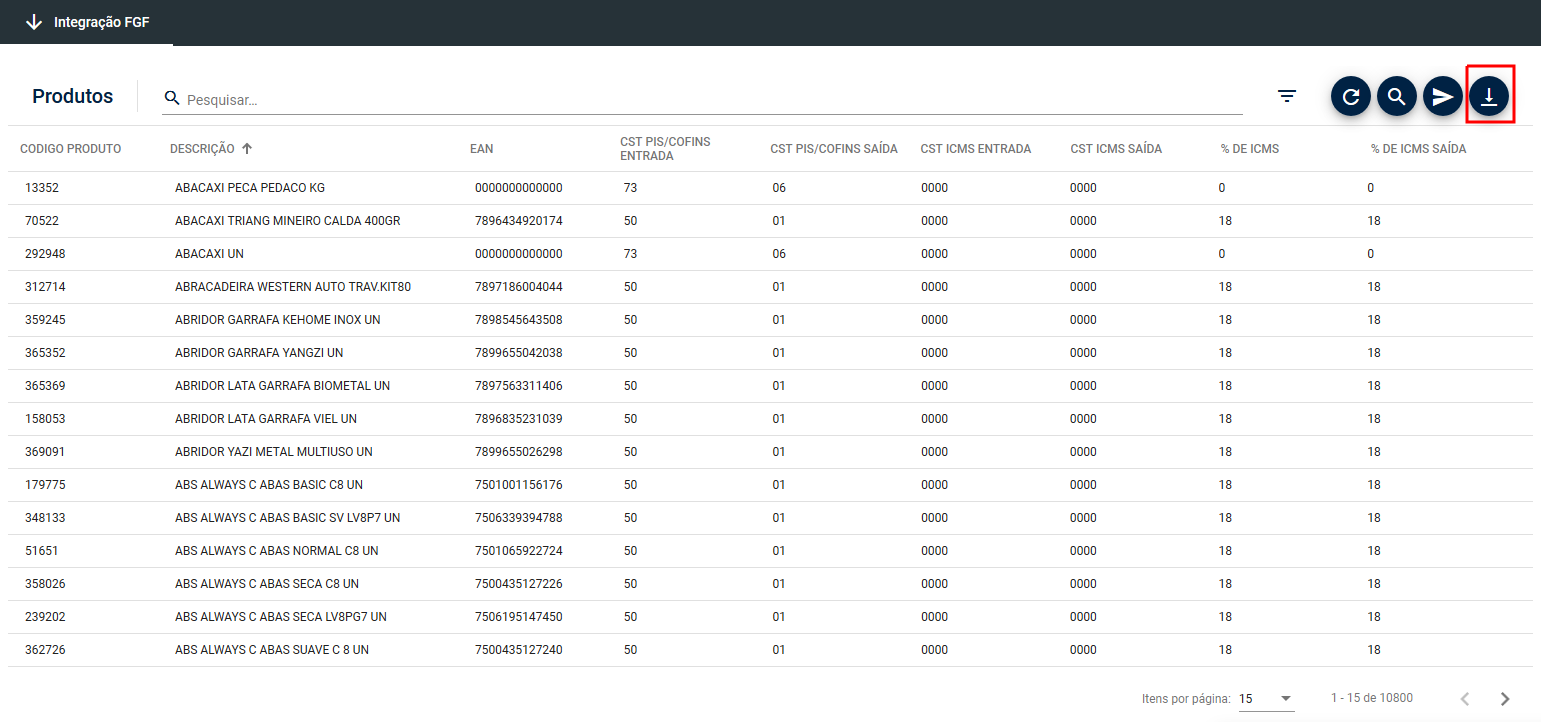Image resolution: width=1541 pixels, height=722 pixels.
Task: Click the round magnifier search button
Action: [x=1396, y=96]
